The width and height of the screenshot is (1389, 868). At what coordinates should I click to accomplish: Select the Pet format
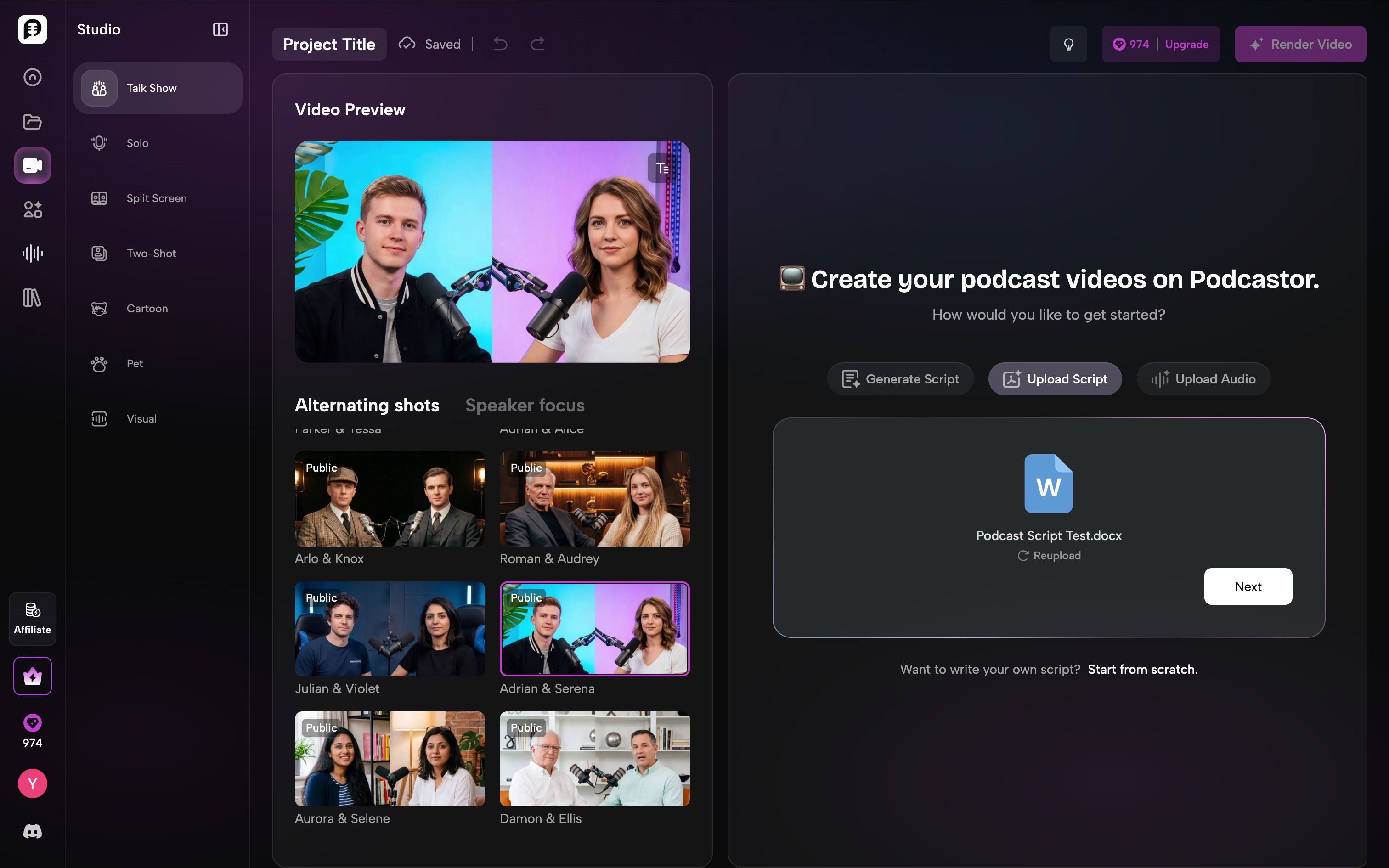158,363
